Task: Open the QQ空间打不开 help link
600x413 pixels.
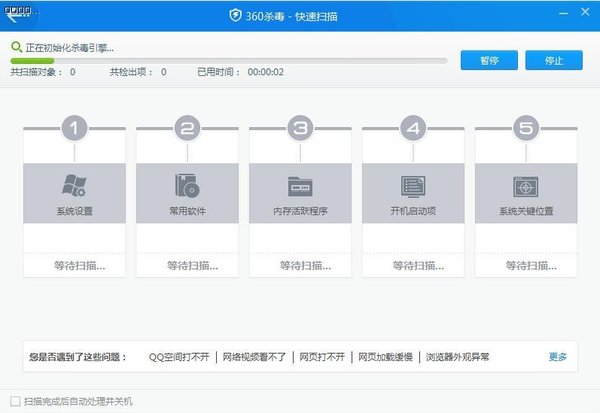Action: tap(179, 357)
